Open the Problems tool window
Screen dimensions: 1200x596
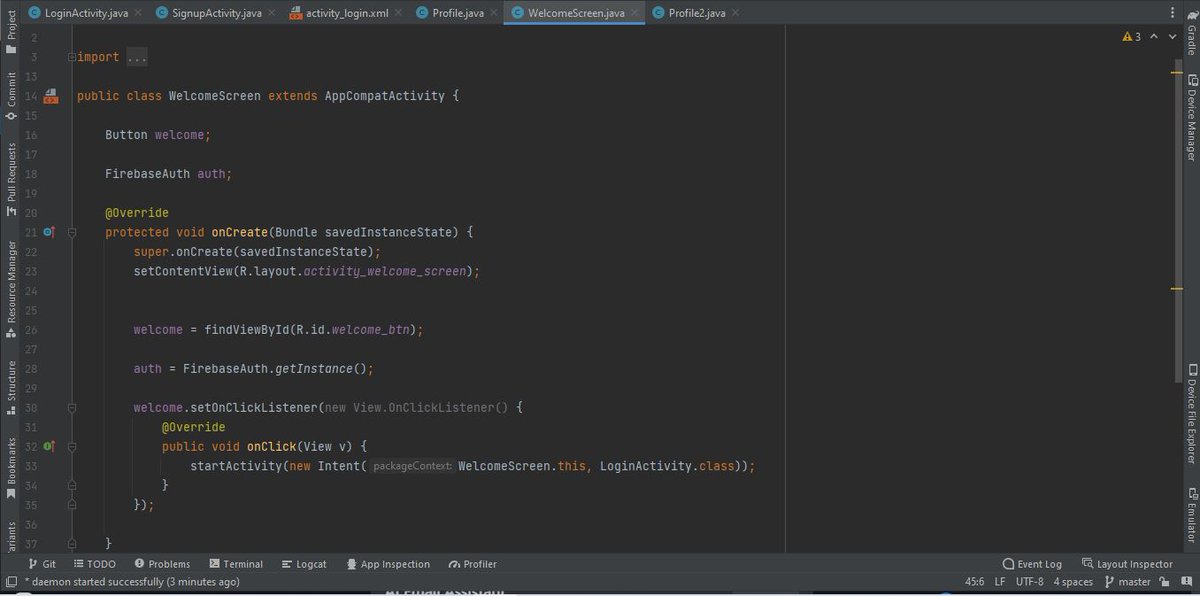pyautogui.click(x=162, y=564)
